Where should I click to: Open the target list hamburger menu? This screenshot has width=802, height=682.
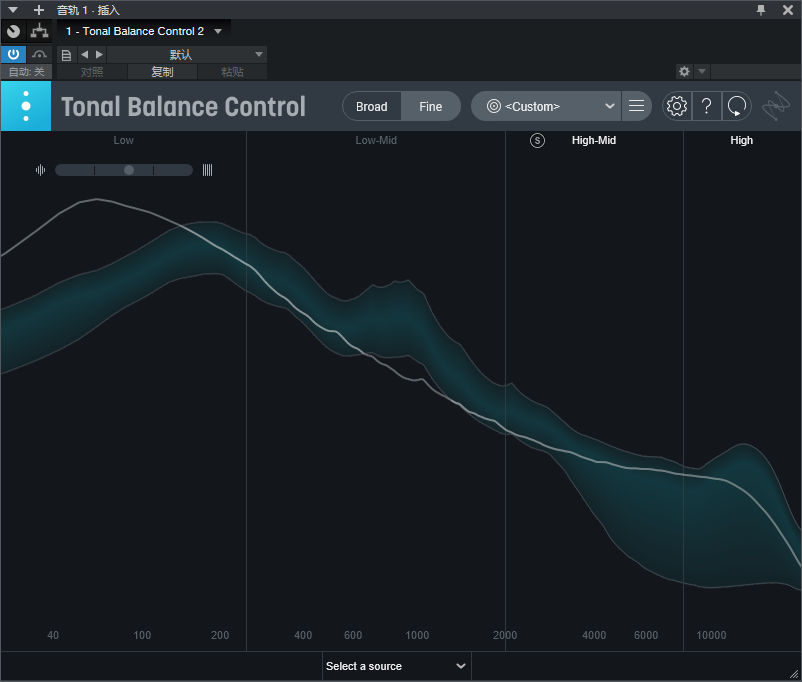point(636,106)
